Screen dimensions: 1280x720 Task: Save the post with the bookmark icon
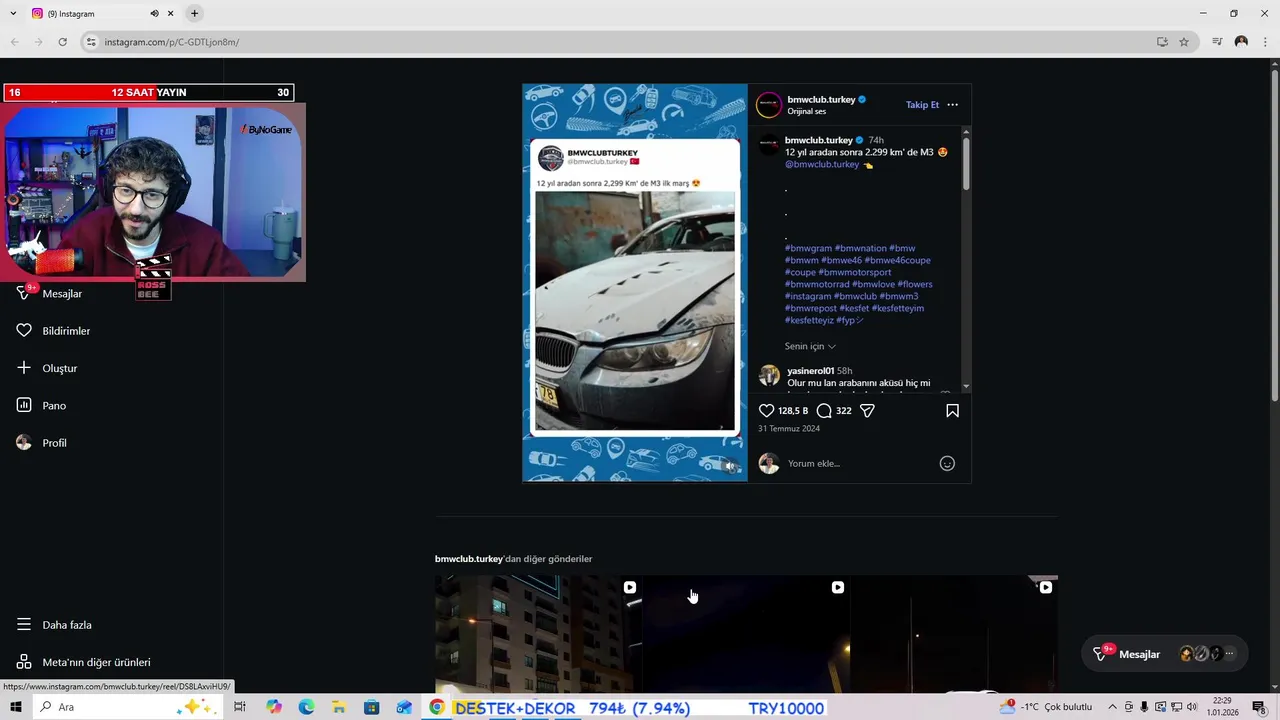point(952,411)
